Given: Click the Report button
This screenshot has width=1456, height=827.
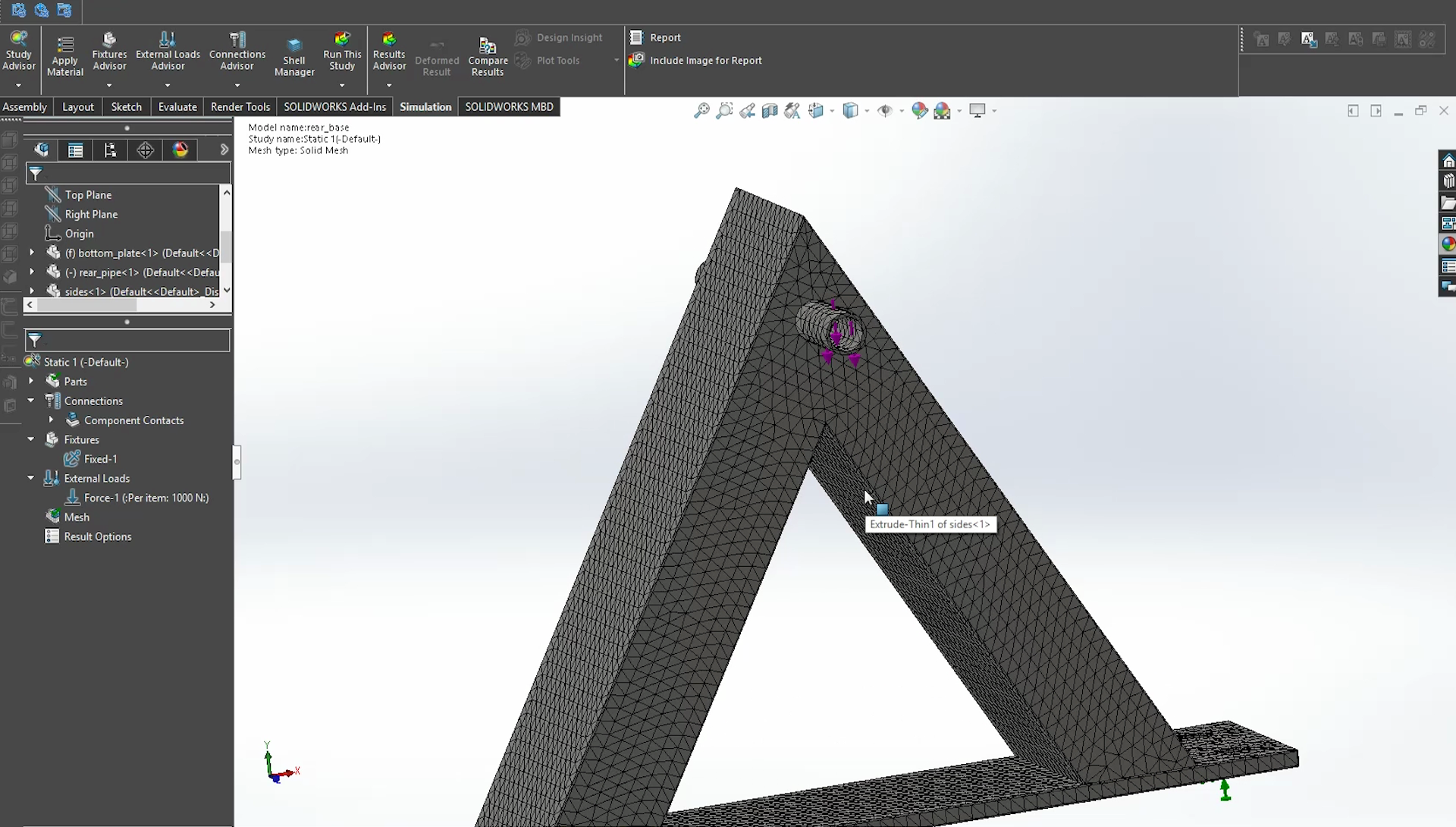Looking at the screenshot, I should point(665,37).
